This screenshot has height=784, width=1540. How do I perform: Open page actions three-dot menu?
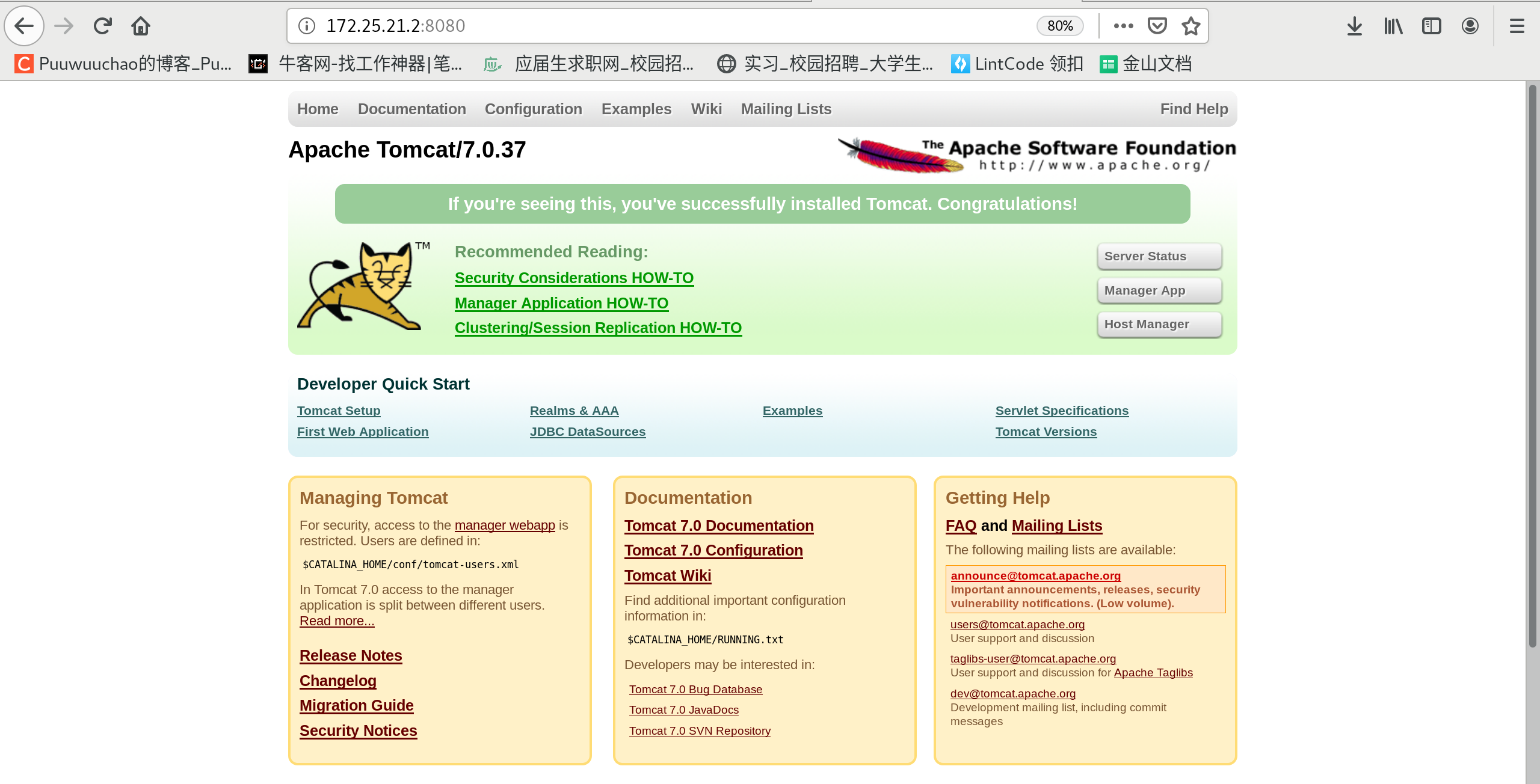pos(1123,26)
